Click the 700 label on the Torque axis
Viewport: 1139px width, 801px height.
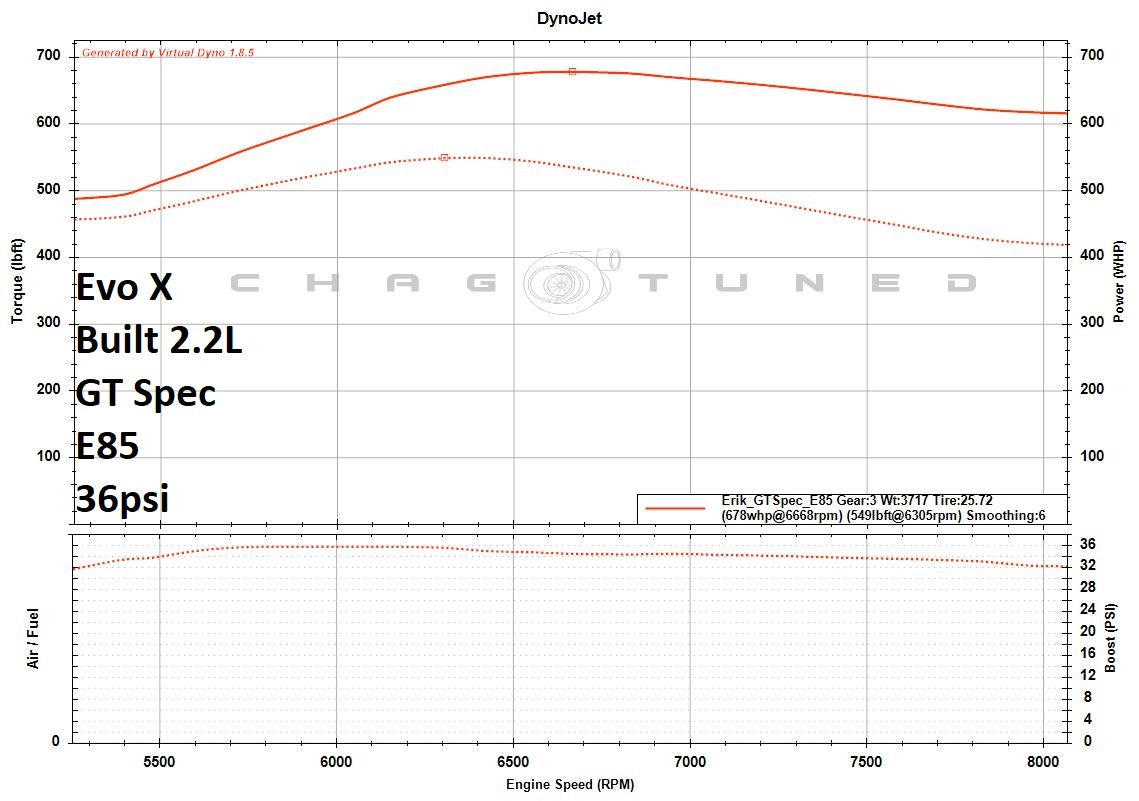pyautogui.click(x=48, y=56)
